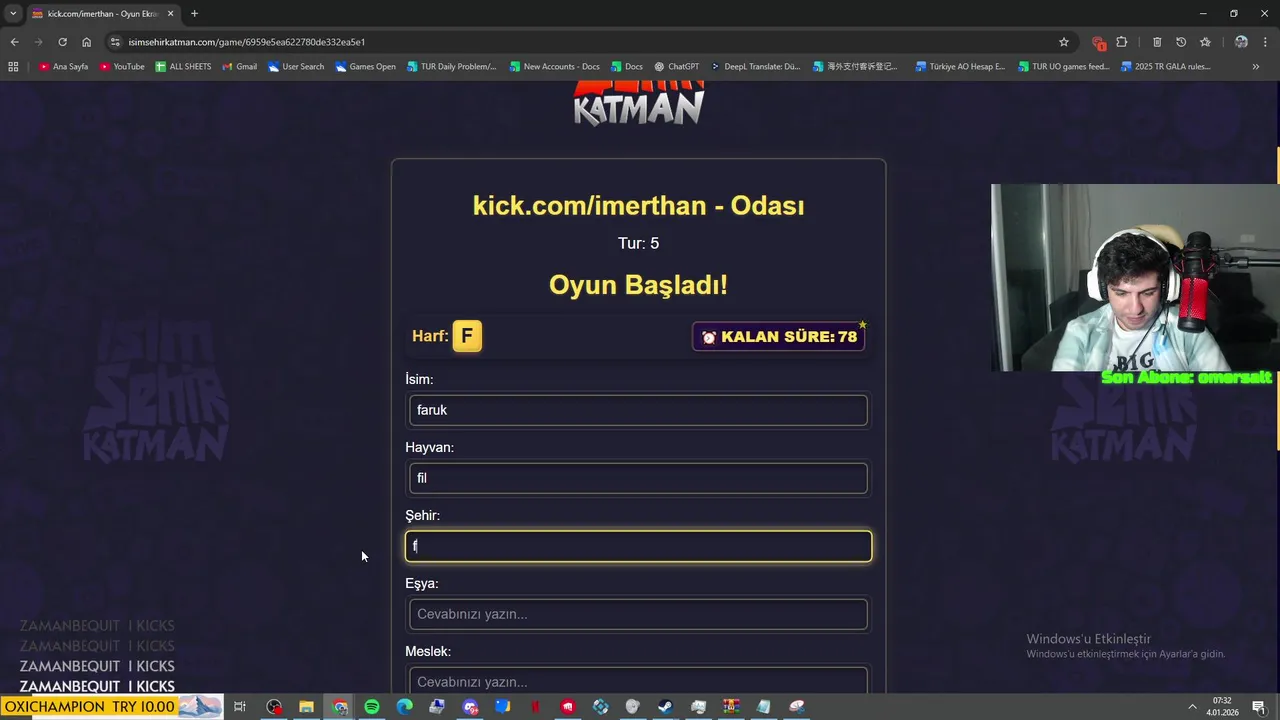Click the letter F badge
This screenshot has height=720, width=1280.
tap(467, 336)
